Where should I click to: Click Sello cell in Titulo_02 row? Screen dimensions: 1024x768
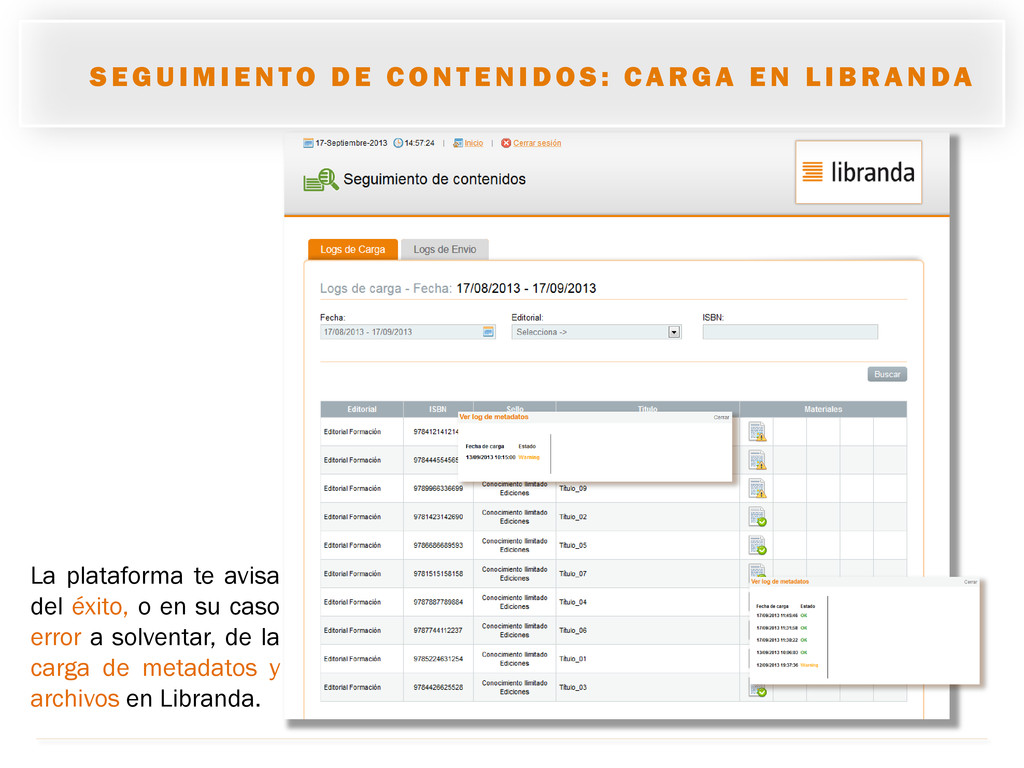(515, 517)
